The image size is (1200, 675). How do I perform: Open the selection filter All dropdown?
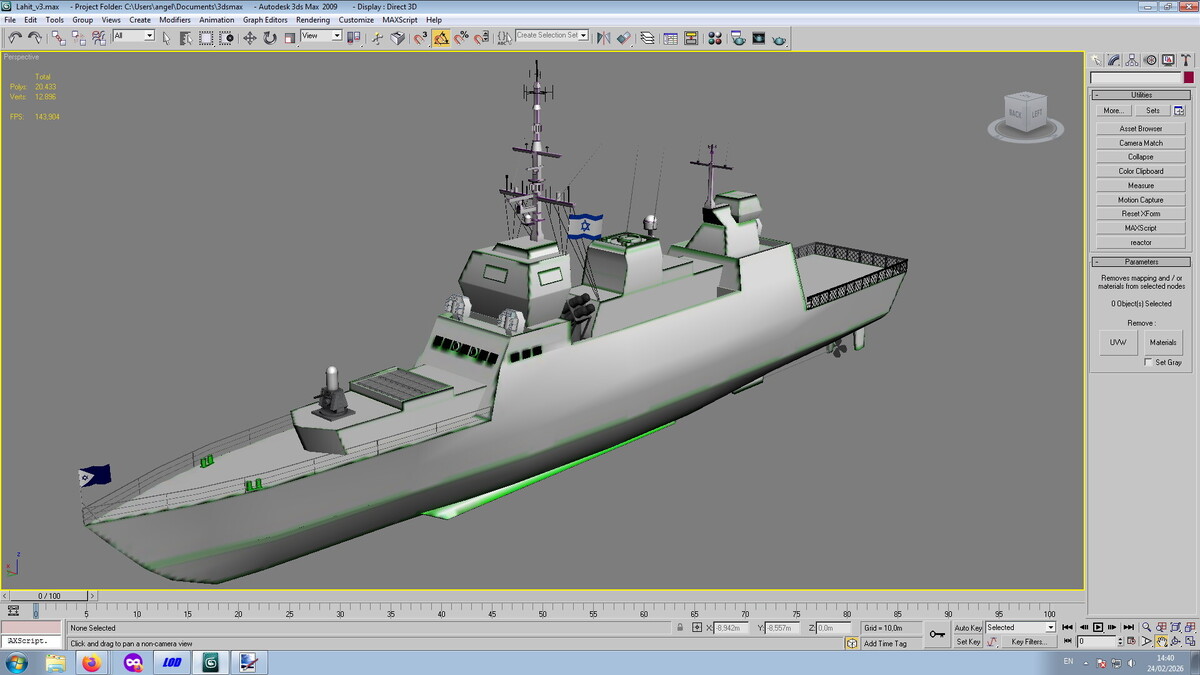click(134, 36)
